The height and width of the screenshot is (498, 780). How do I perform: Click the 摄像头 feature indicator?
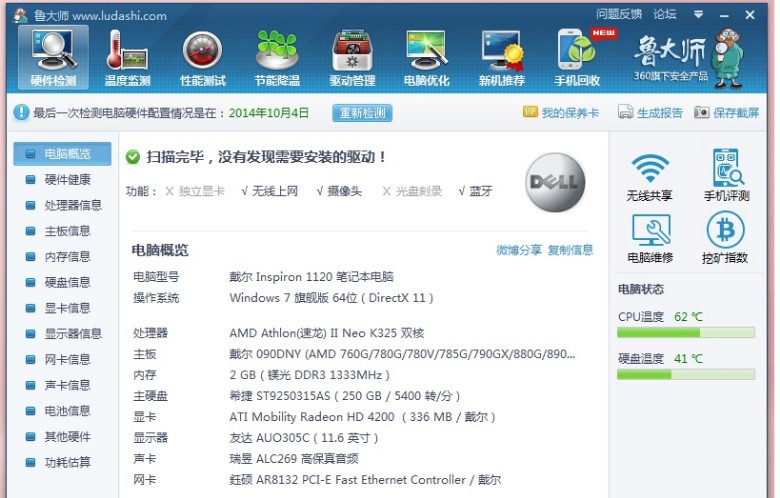tap(339, 191)
